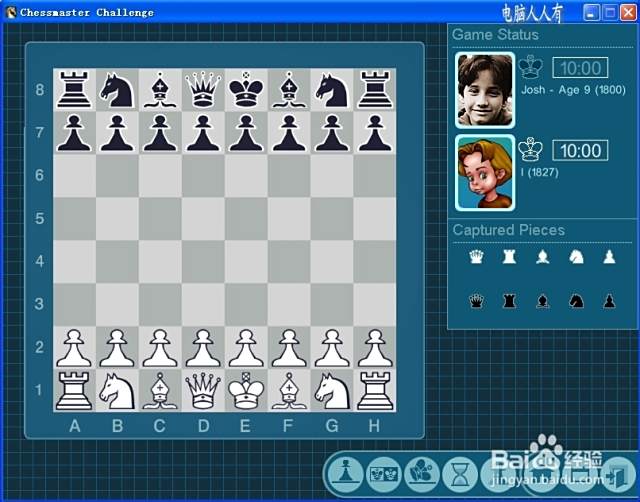This screenshot has height=502, width=640.
Task: Select the white pawn on F2
Action: click(x=289, y=348)
